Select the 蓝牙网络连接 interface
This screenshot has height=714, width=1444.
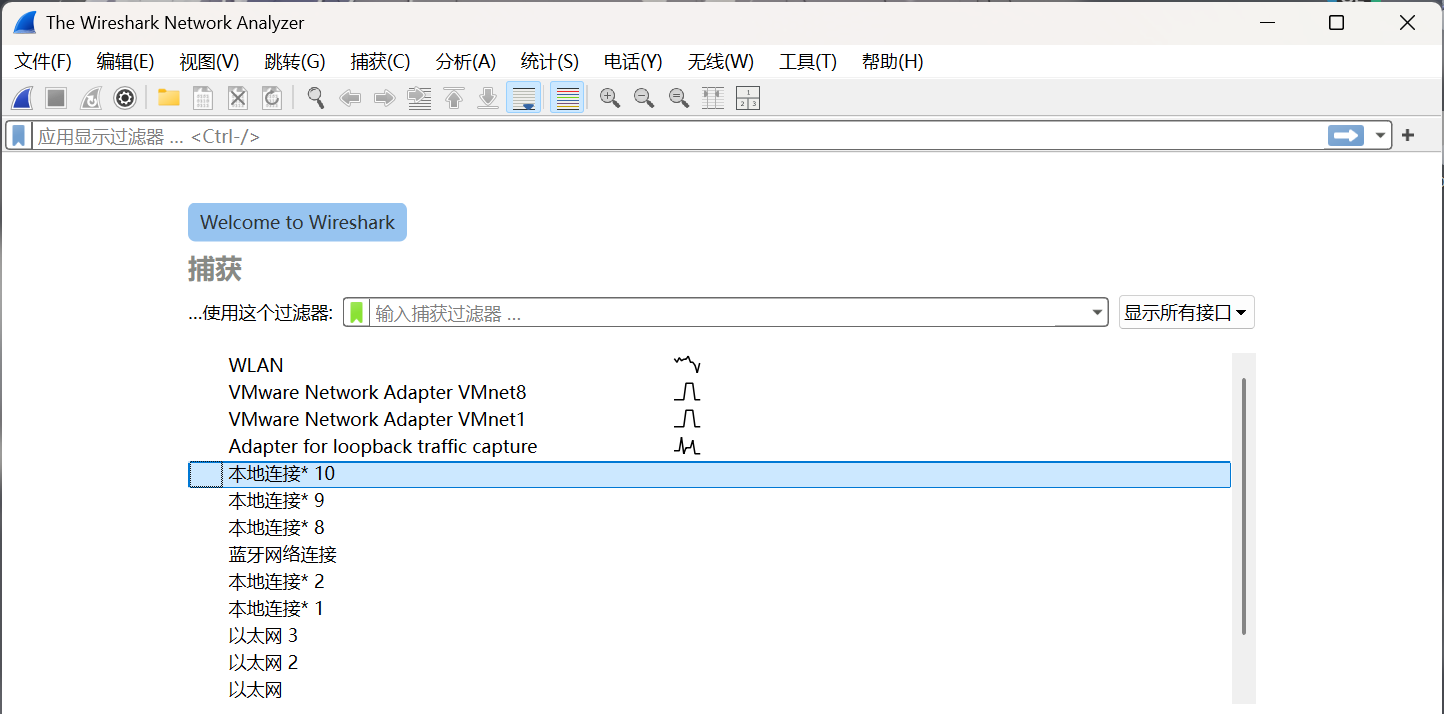709,555
